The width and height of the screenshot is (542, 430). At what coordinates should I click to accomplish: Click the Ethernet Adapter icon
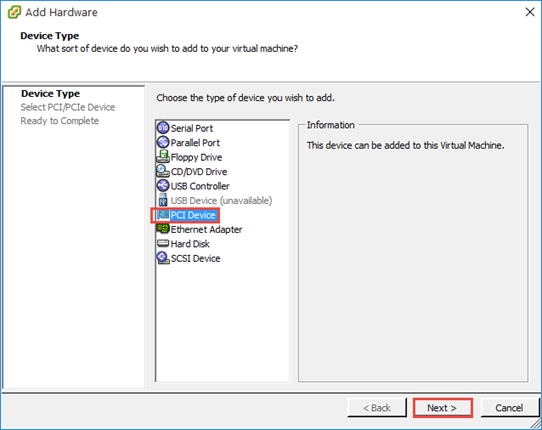[x=163, y=229]
